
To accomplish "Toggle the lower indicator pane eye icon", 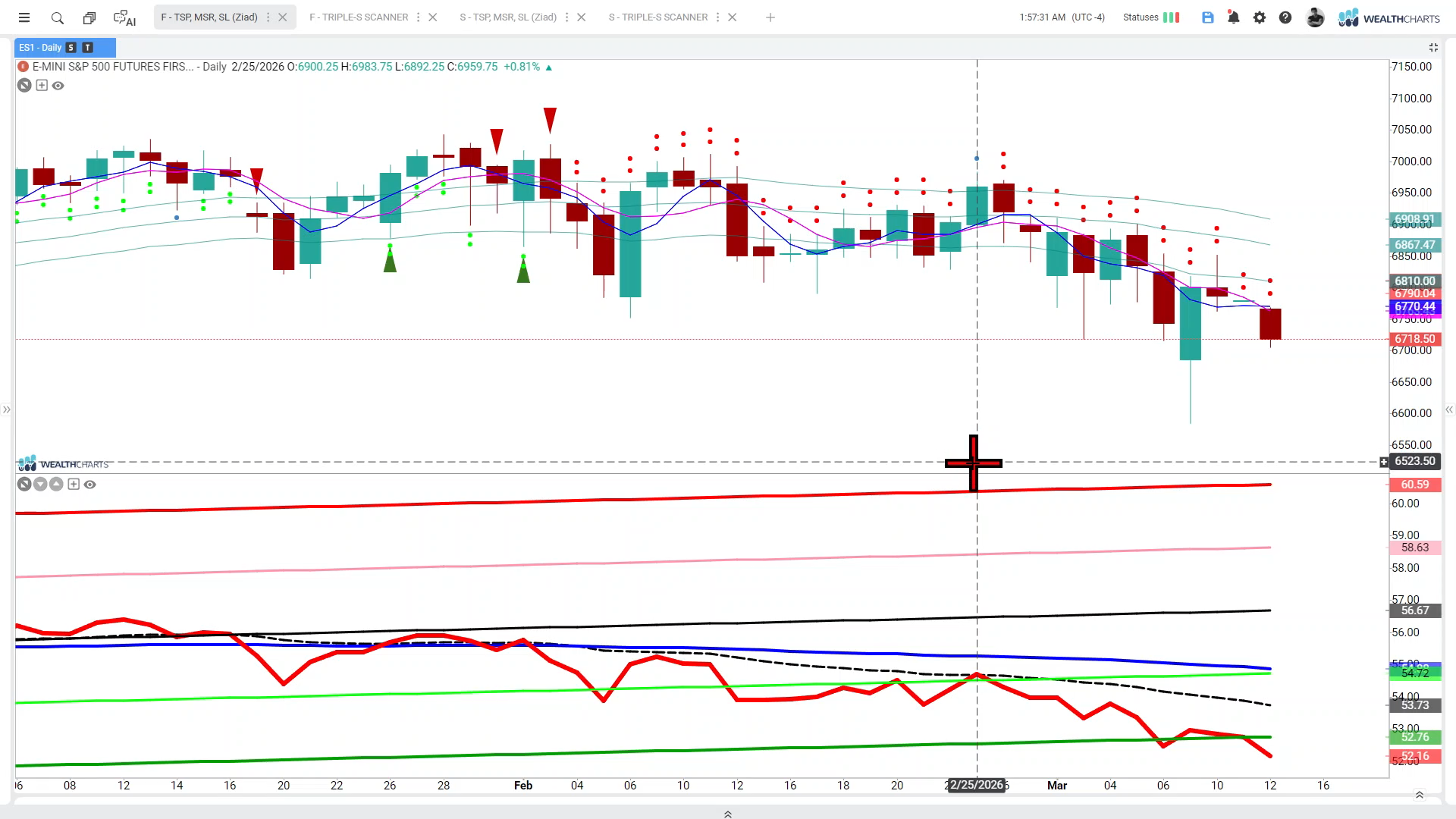I will point(90,485).
